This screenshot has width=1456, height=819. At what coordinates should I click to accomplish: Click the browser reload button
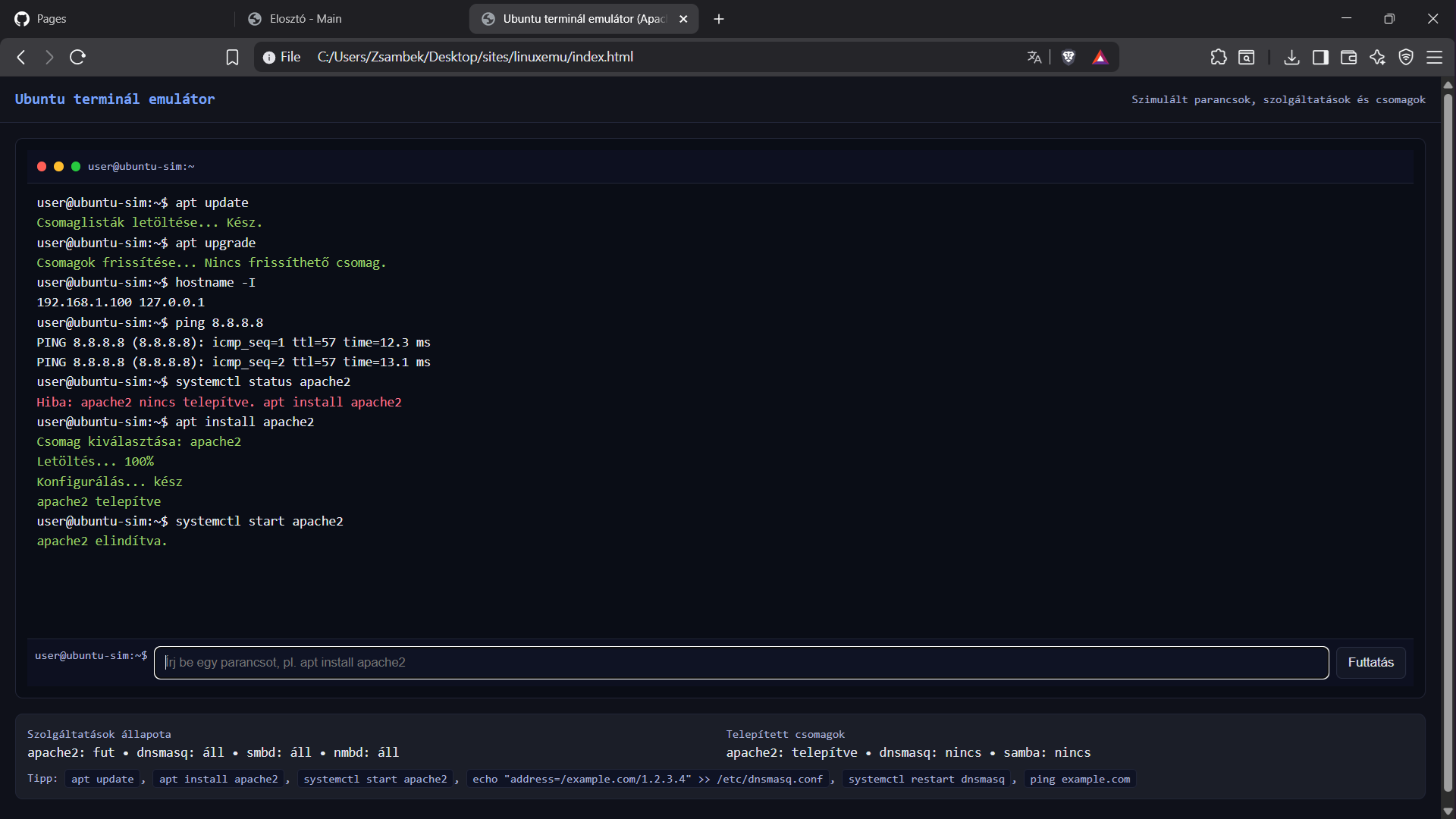point(77,57)
